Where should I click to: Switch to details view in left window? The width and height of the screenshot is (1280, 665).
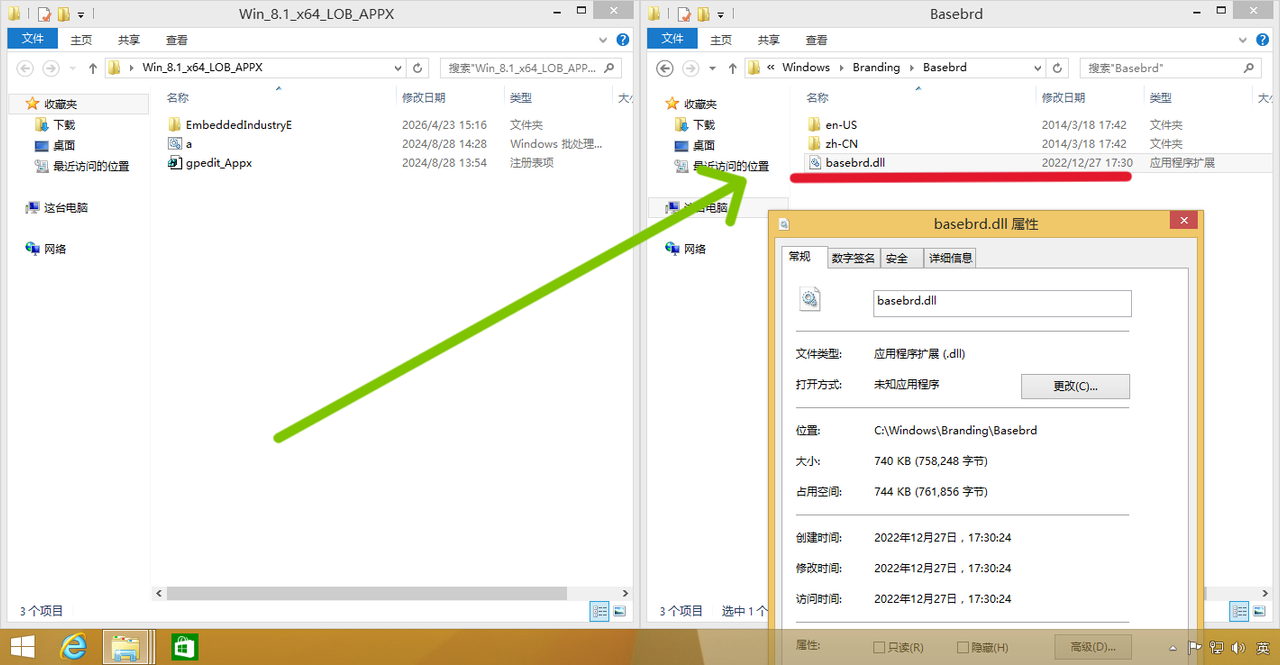[x=600, y=611]
